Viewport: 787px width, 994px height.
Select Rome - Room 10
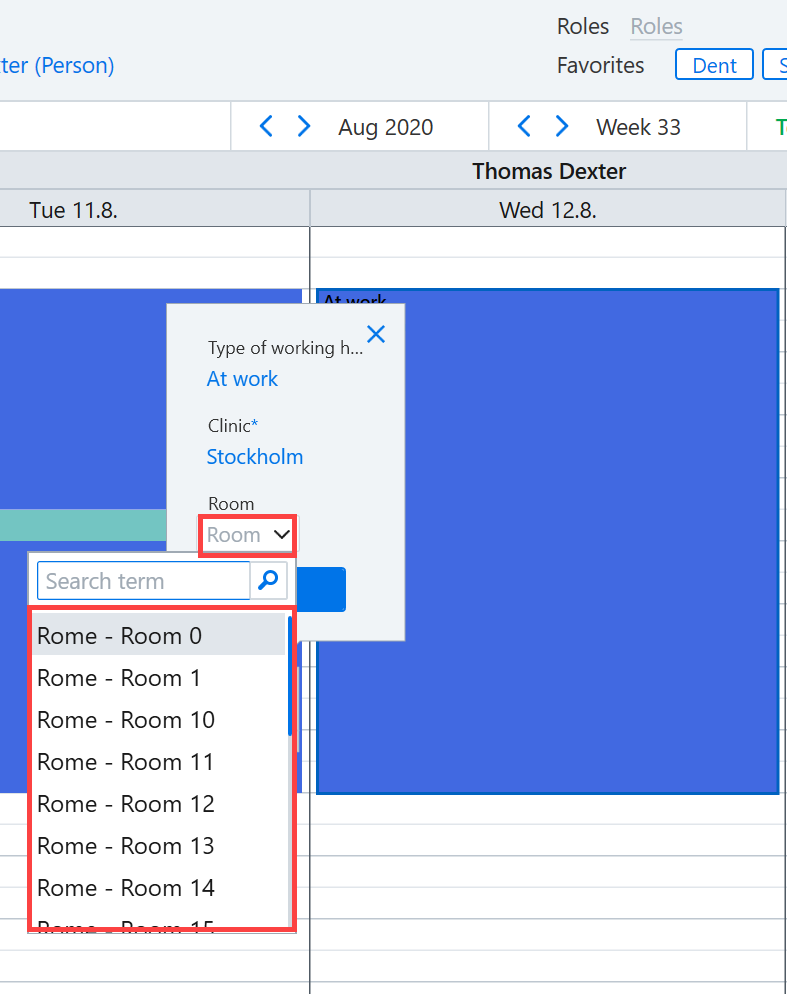coord(159,720)
